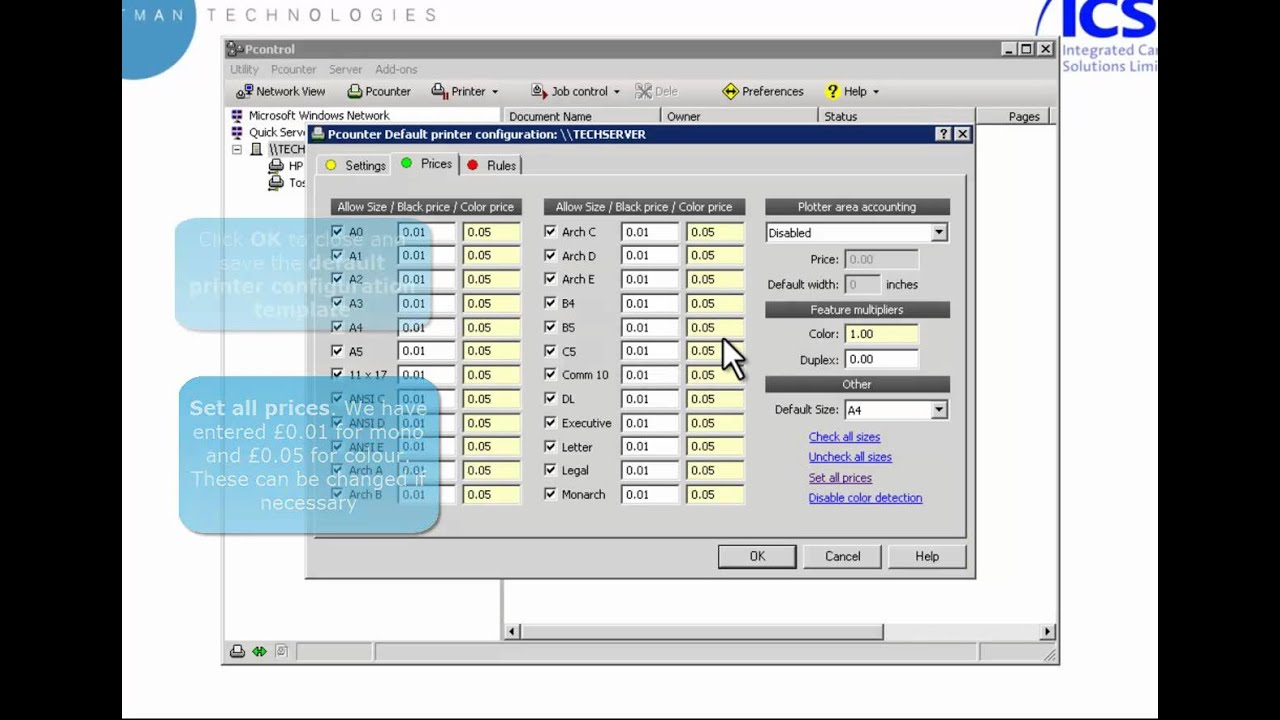The image size is (1280, 720).
Task: Uncheck the Monarch size checkbox
Action: (550, 494)
